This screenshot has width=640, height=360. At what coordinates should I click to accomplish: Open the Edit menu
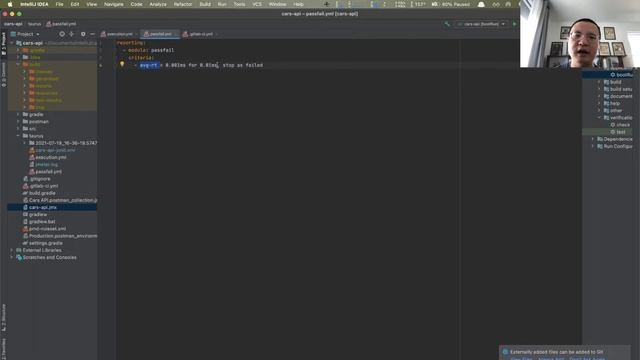click(x=75, y=4)
